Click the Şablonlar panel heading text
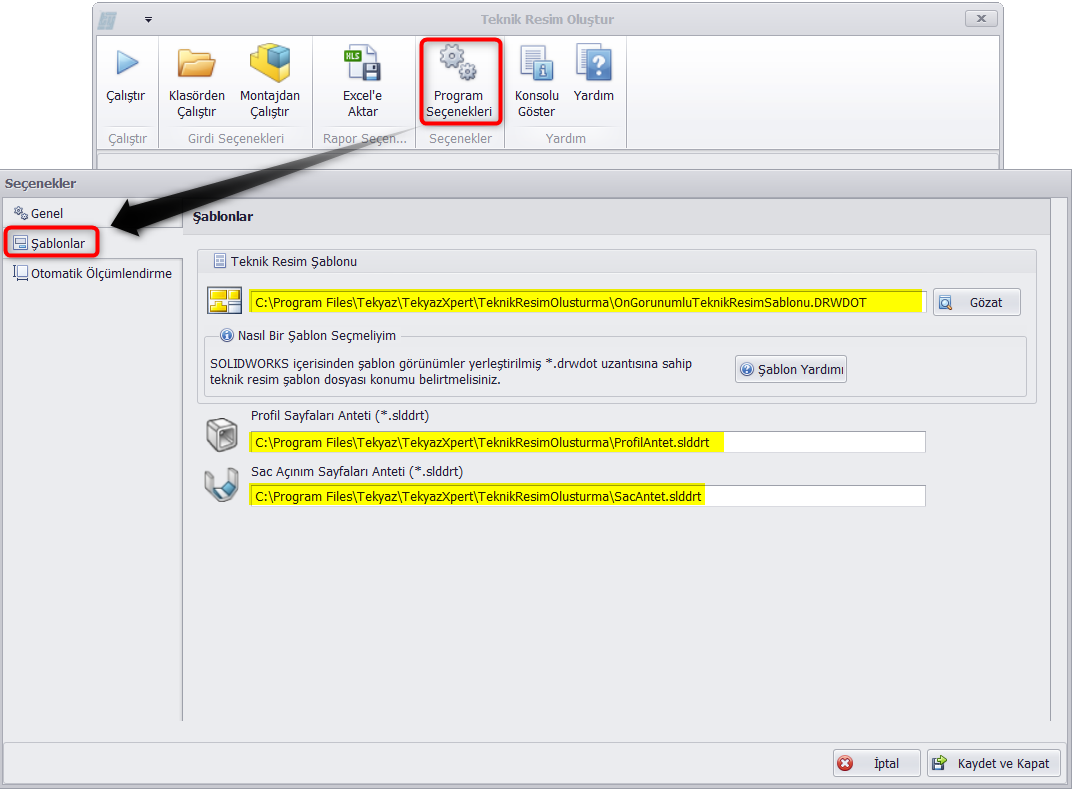Viewport: 1073px width, 789px height. click(222, 217)
